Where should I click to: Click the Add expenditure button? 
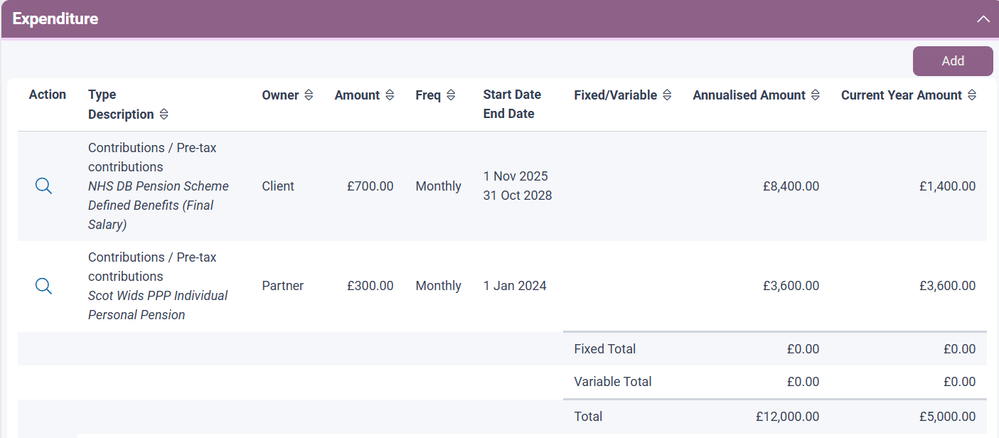point(952,61)
